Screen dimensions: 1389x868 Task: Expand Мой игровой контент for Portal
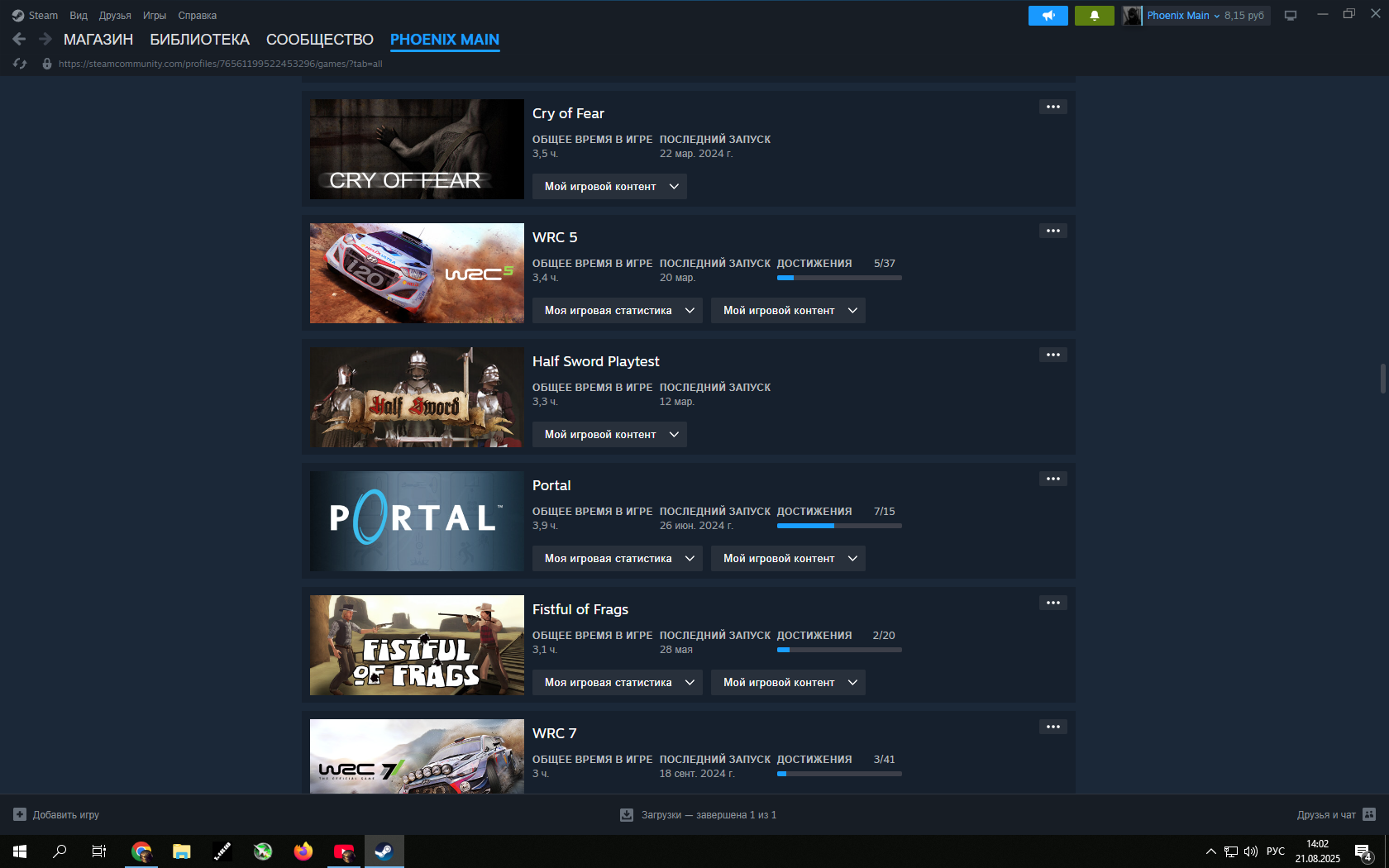788,559
